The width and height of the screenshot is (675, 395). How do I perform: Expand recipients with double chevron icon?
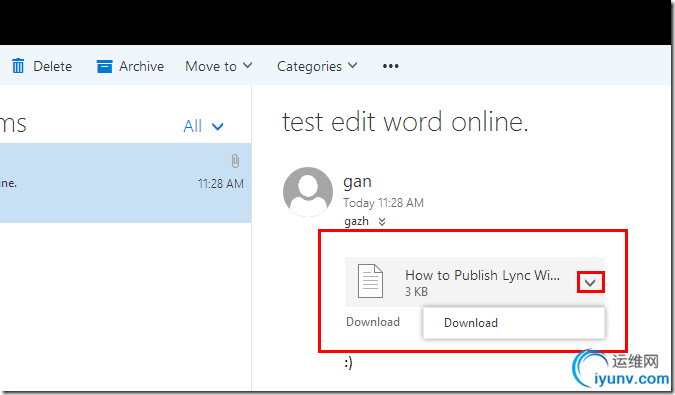[x=382, y=222]
